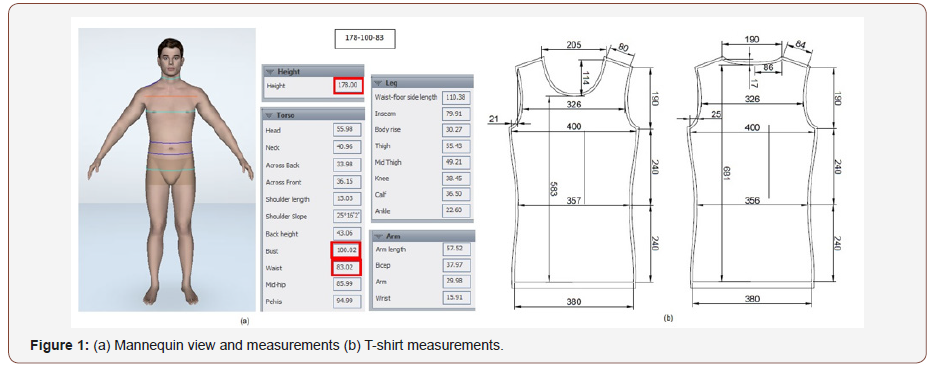Click the Mid-hip value field
The image size is (942, 370).
pos(347,285)
